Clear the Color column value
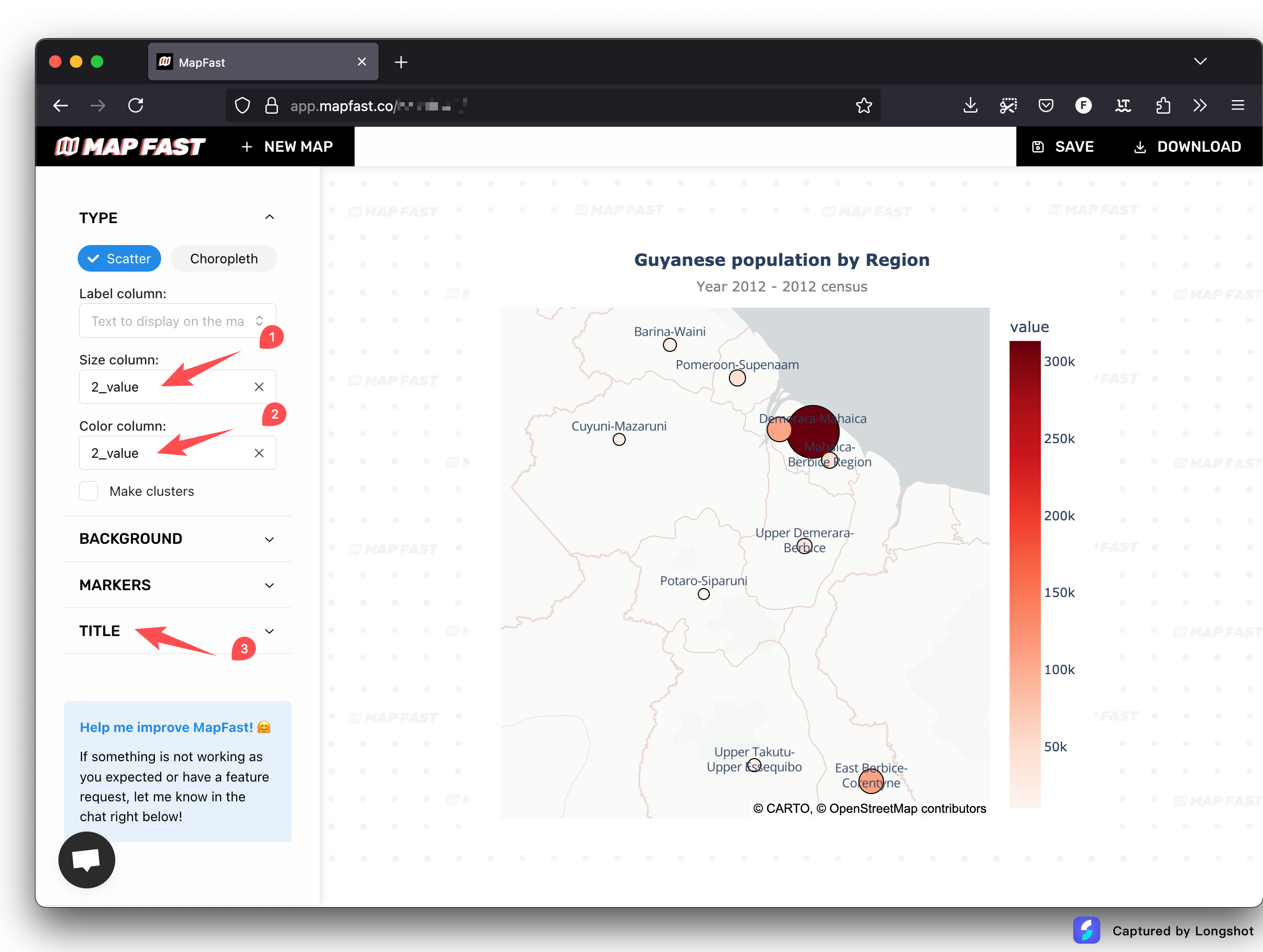This screenshot has width=1263, height=952. (x=259, y=453)
